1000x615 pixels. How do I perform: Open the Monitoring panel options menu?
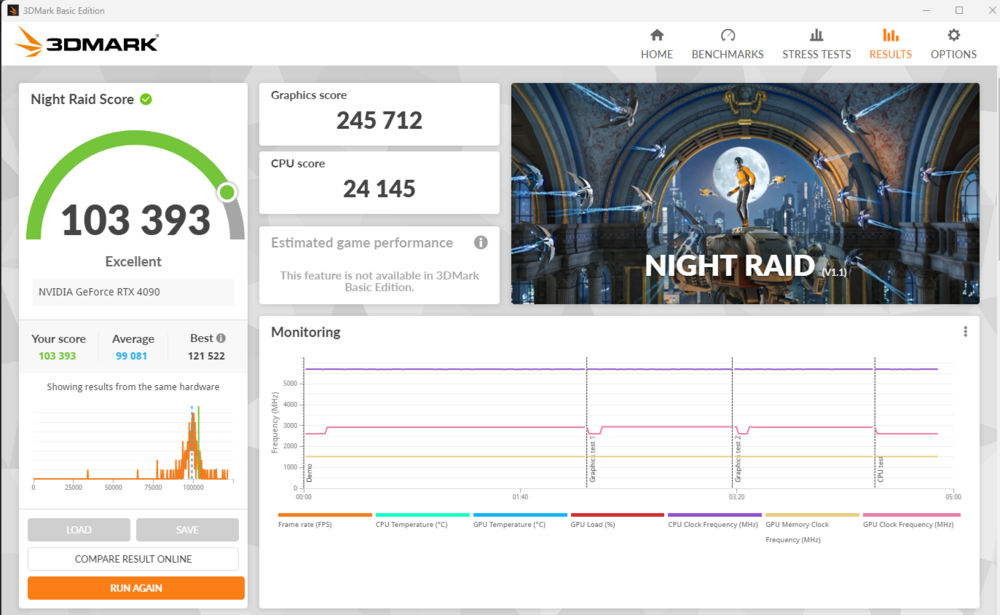[x=965, y=331]
